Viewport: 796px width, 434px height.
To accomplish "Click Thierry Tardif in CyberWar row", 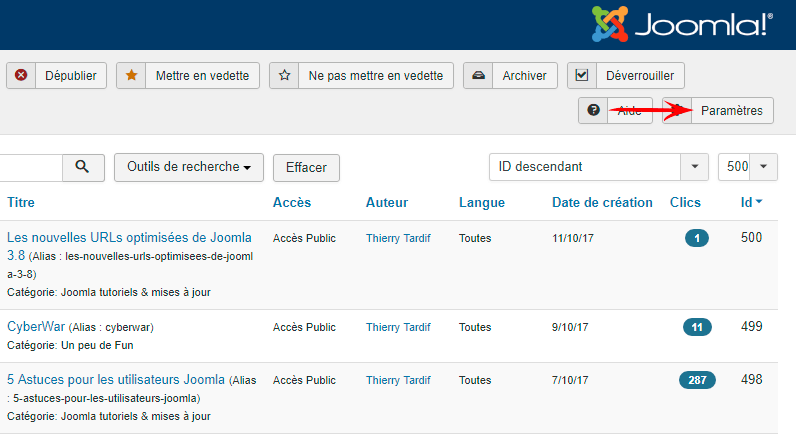I will pos(398,327).
